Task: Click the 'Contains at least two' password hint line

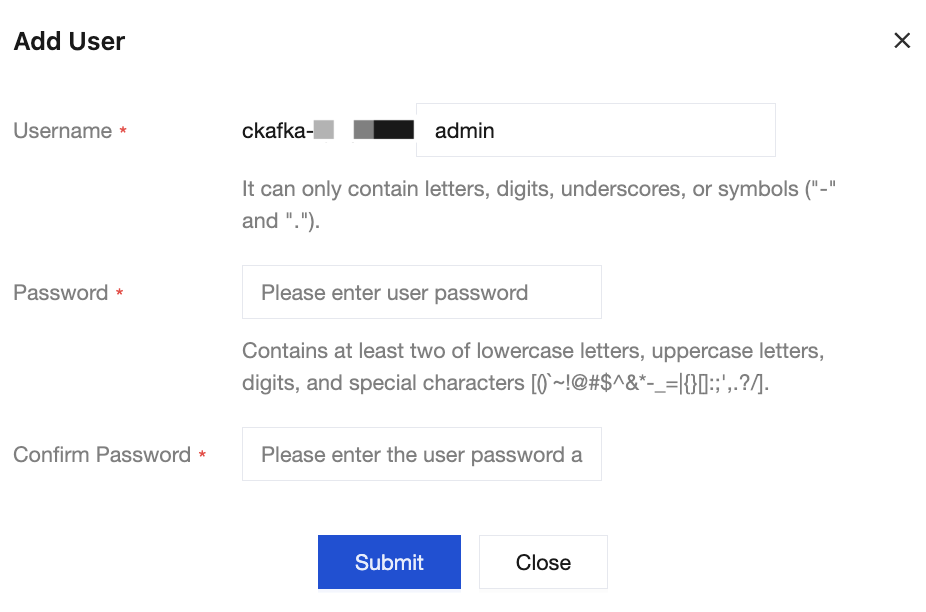Action: tap(532, 352)
